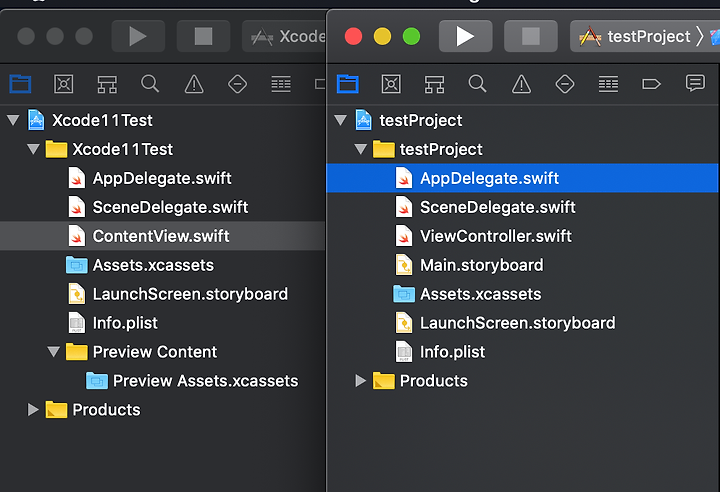Select the Xcode11Test yellow group folder
720x492 pixels.
pos(163,149)
